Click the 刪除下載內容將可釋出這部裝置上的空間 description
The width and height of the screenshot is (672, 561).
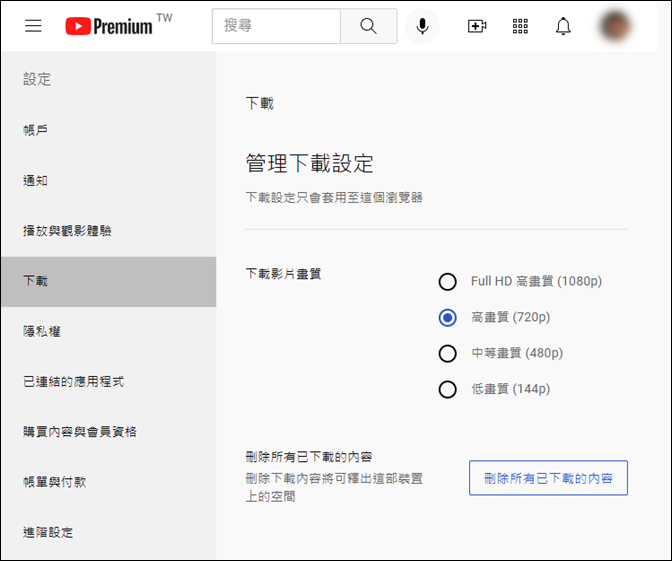coord(334,488)
